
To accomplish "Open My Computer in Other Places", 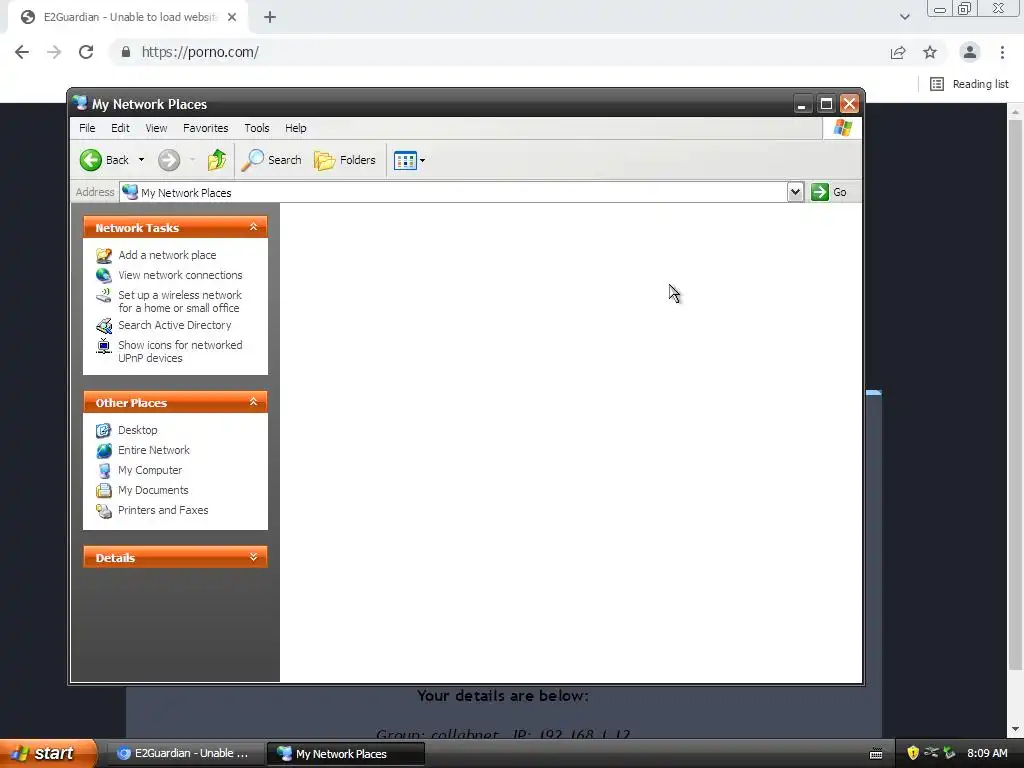I will pos(150,470).
